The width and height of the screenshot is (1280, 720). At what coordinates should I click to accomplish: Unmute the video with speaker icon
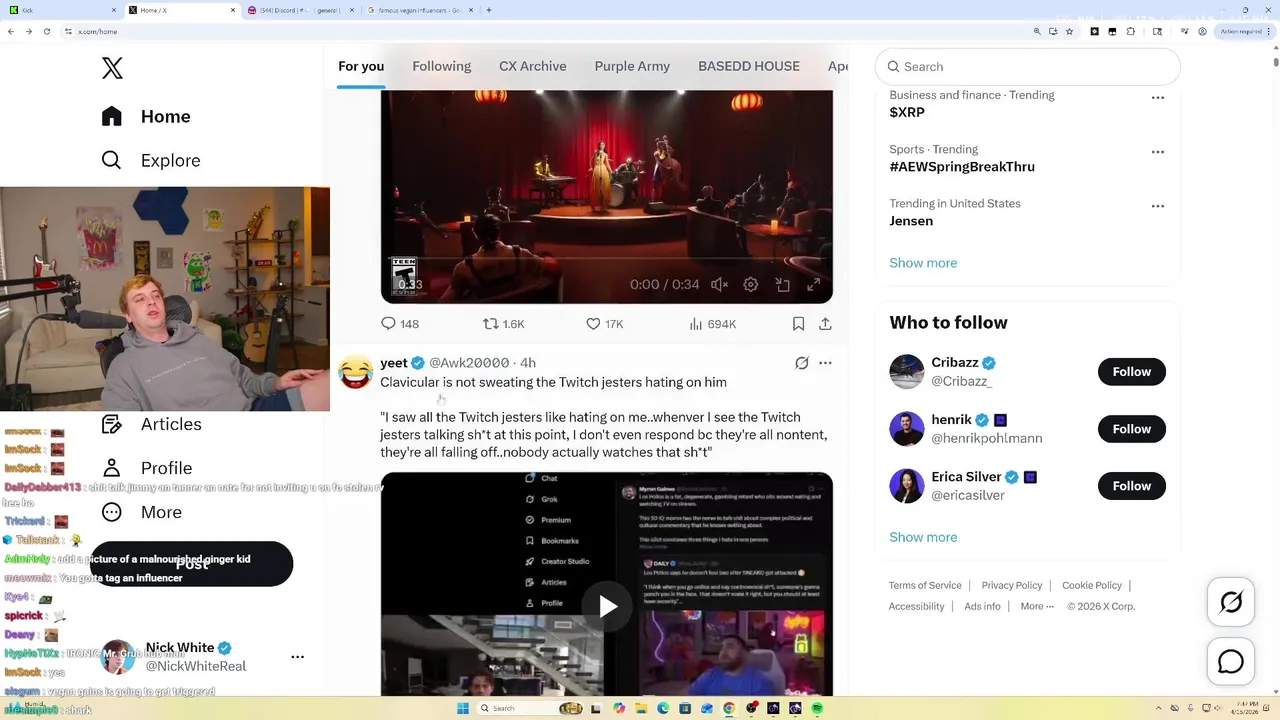tap(719, 285)
